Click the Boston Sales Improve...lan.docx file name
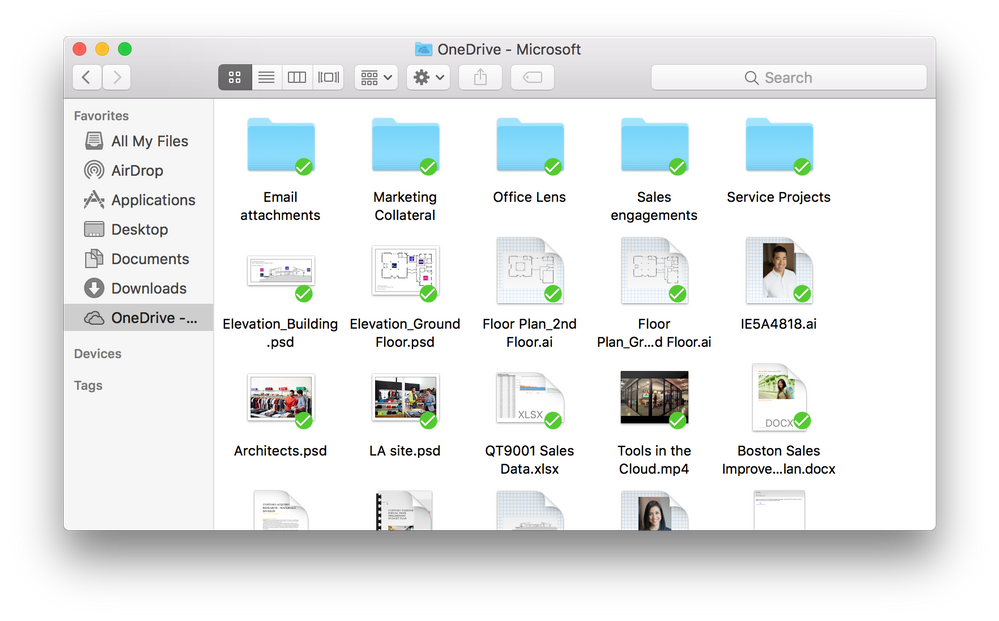999x621 pixels. coord(779,460)
